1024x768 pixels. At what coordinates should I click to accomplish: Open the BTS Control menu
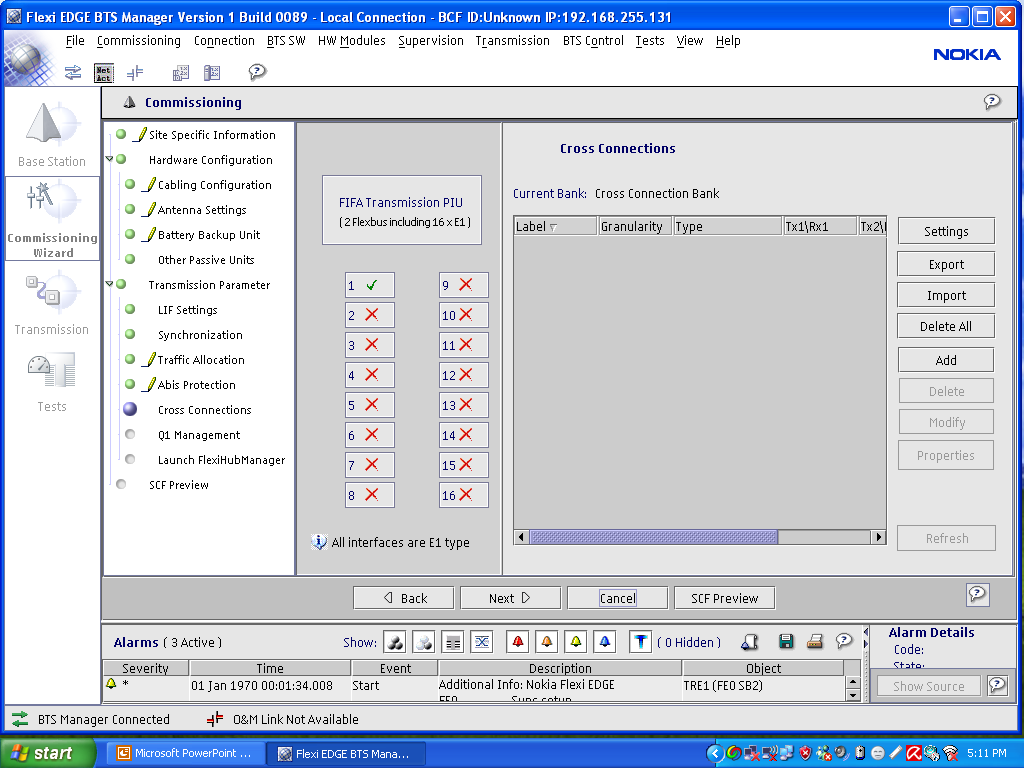tap(593, 41)
